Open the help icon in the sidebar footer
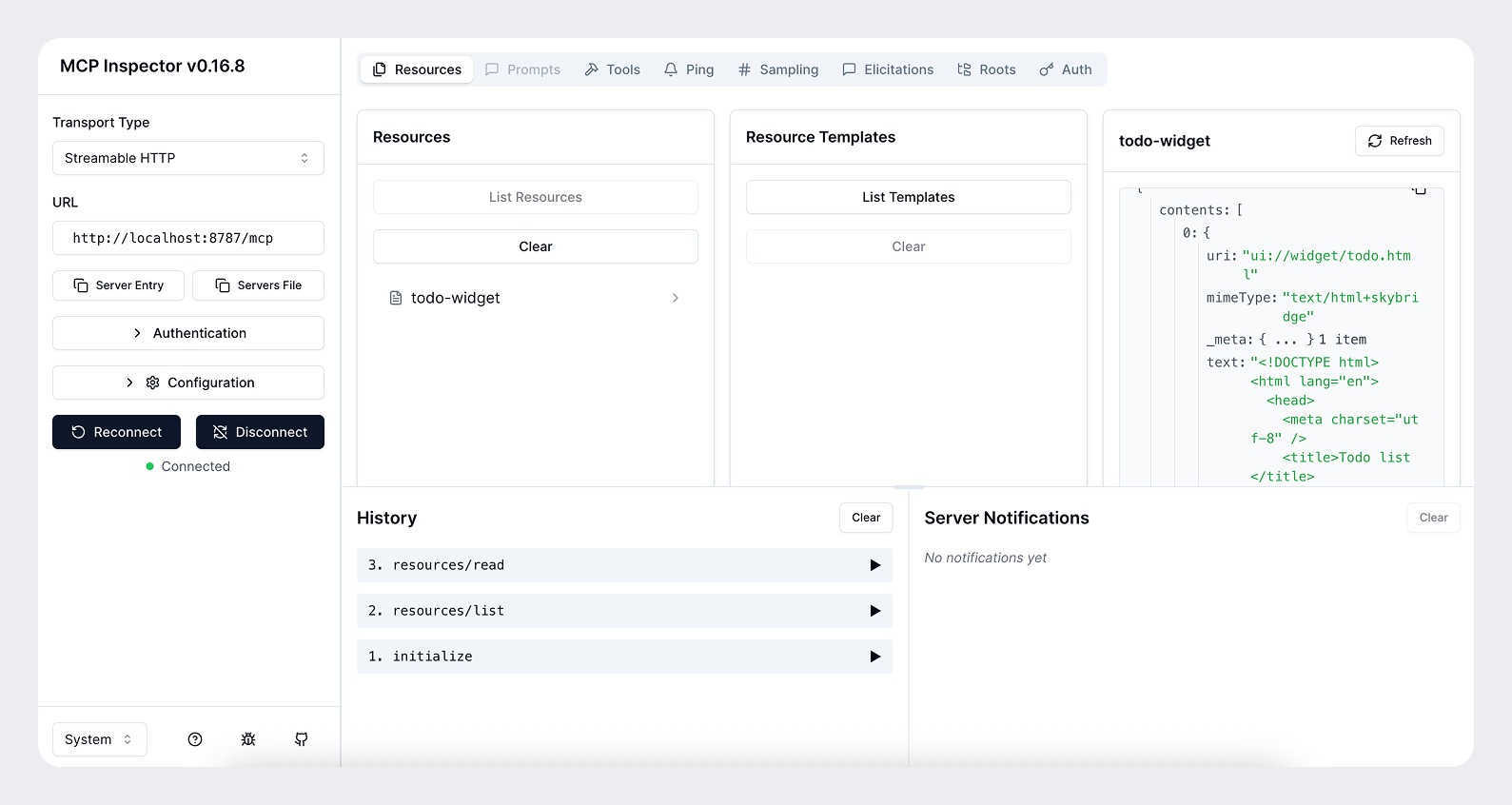The width and height of the screenshot is (1512, 805). [195, 739]
